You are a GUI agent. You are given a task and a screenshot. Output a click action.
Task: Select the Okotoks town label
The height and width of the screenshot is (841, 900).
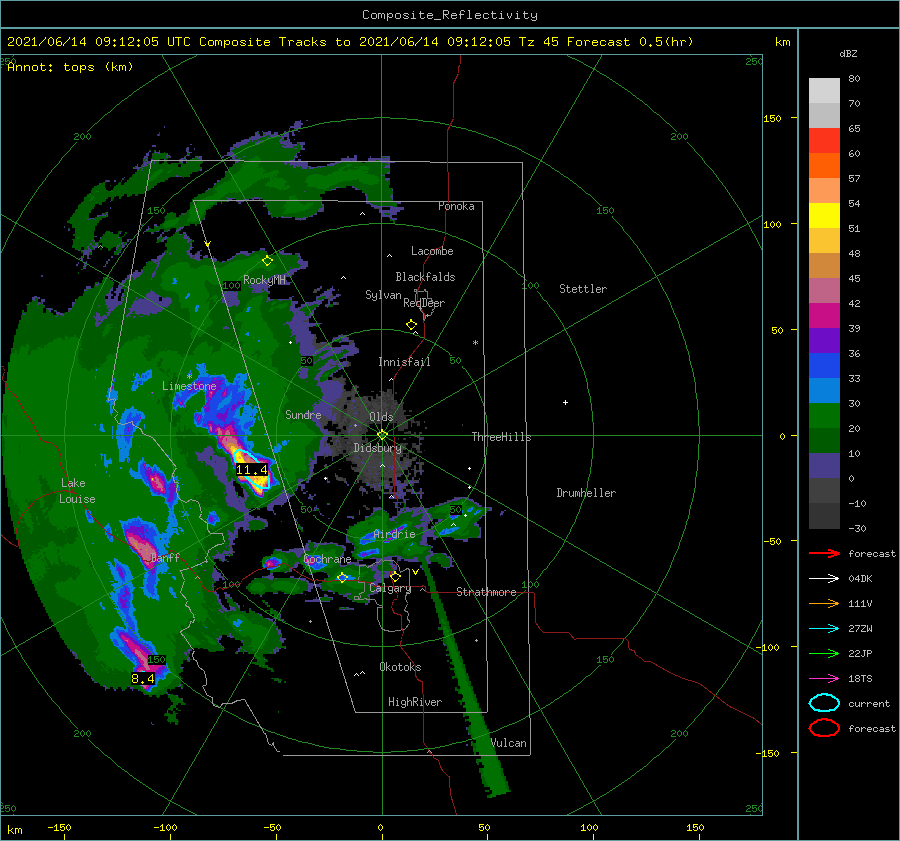(400, 666)
